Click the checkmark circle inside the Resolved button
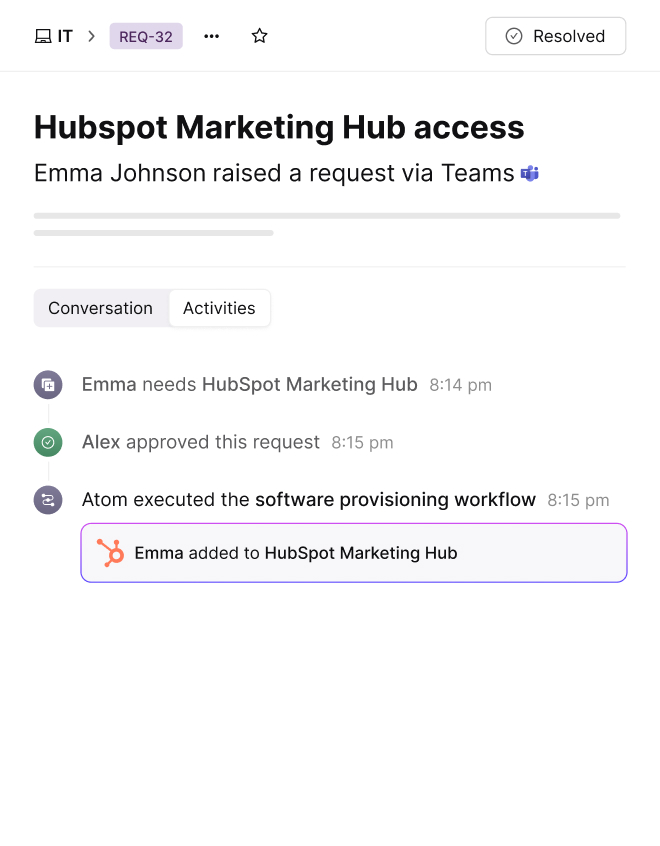 (513, 35)
